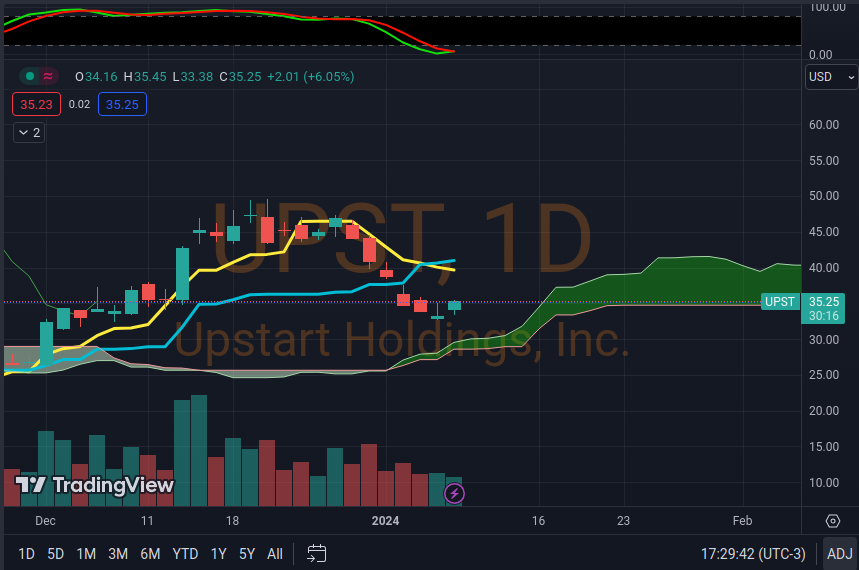Select the 1M time range
The image size is (859, 570).
pos(86,554)
